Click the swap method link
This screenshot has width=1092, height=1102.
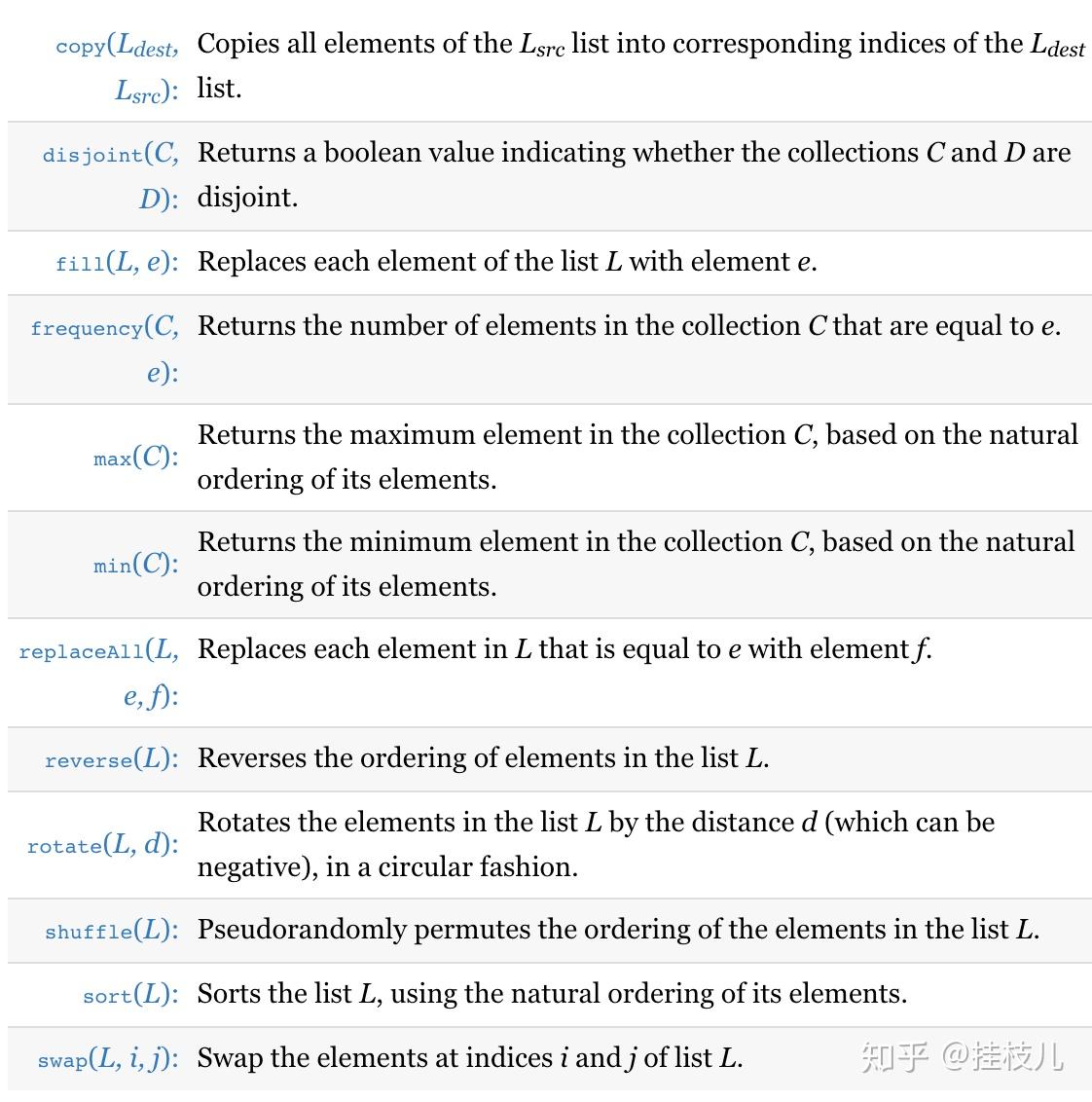(x=62, y=1060)
